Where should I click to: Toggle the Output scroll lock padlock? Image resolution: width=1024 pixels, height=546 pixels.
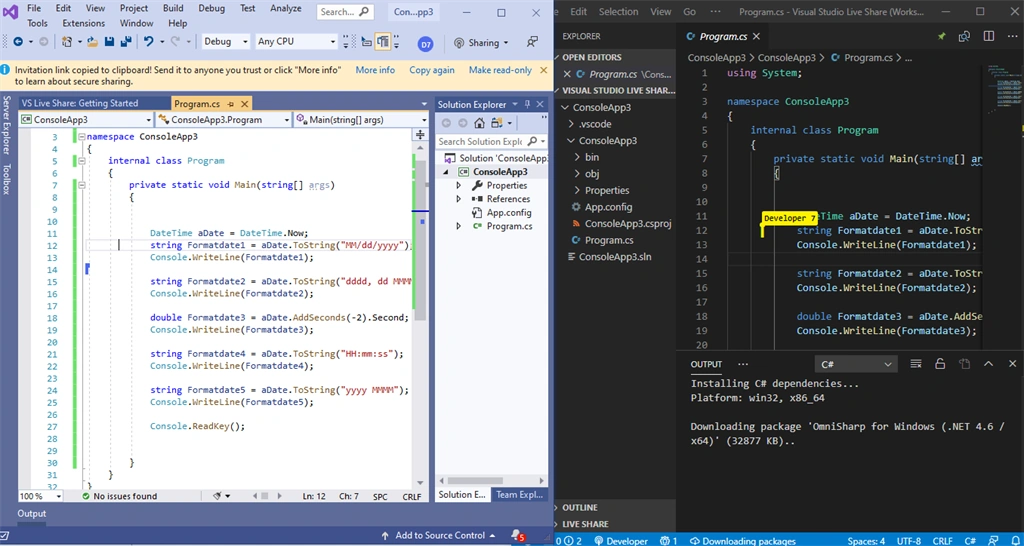point(940,364)
